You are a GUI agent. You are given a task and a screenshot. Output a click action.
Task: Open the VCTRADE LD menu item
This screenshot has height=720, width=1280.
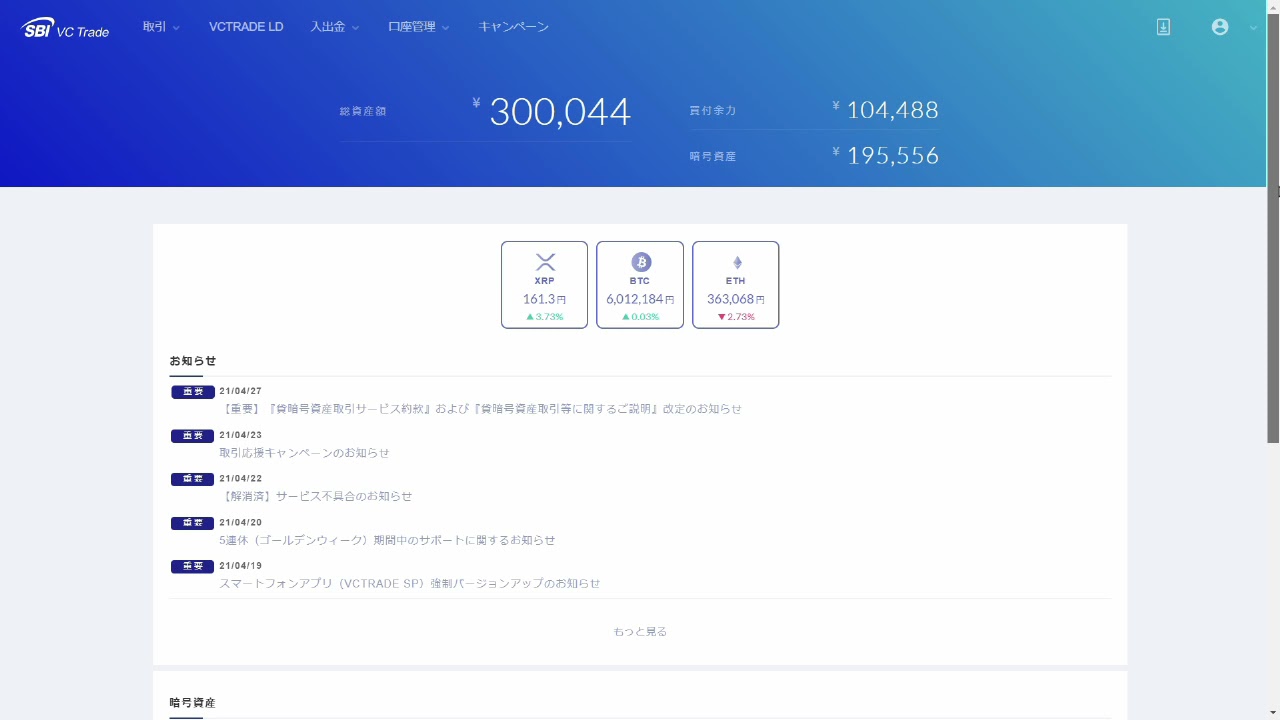(x=246, y=27)
